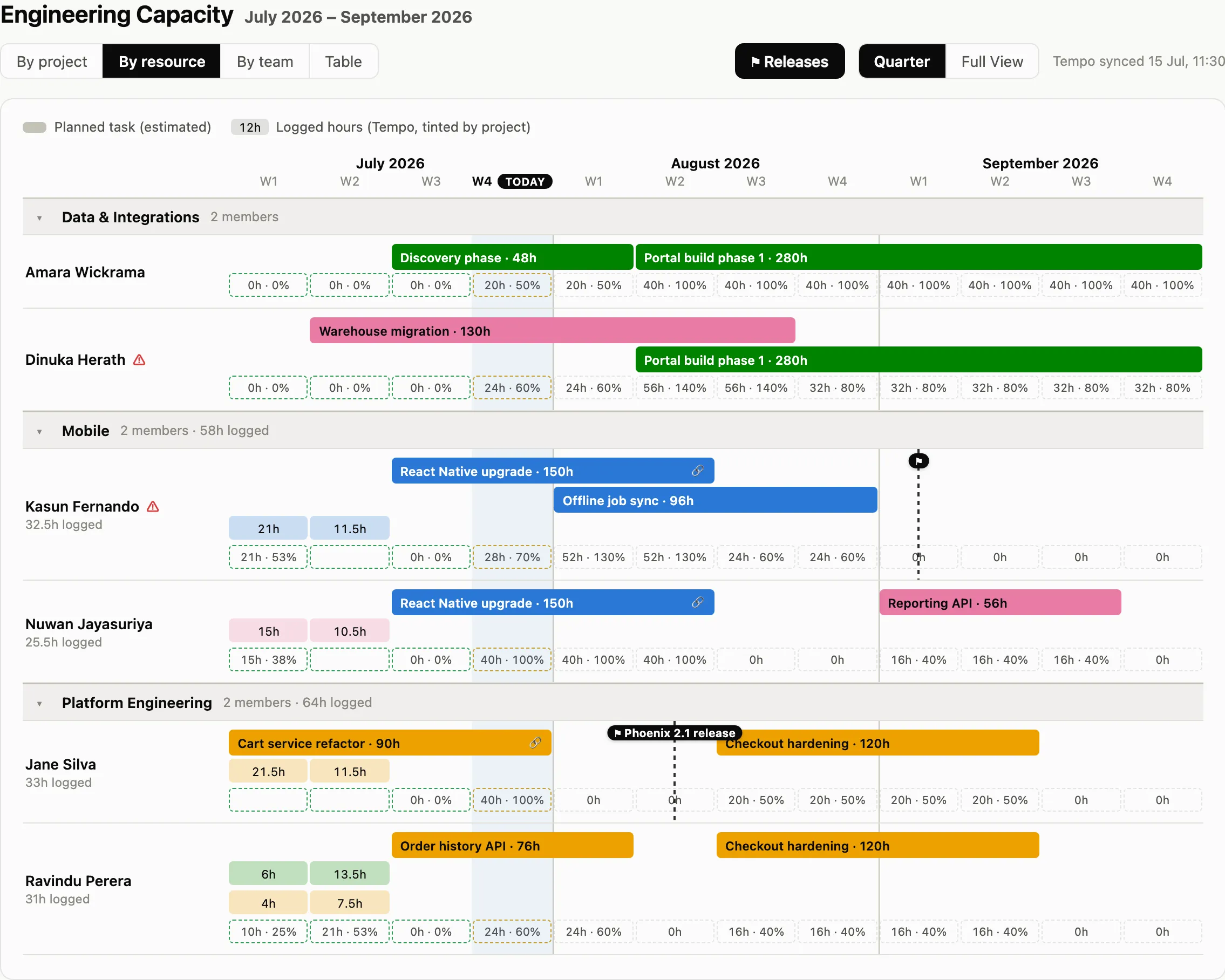
Task: Click the Phoenix 2.1 release flag label
Action: pos(675,733)
